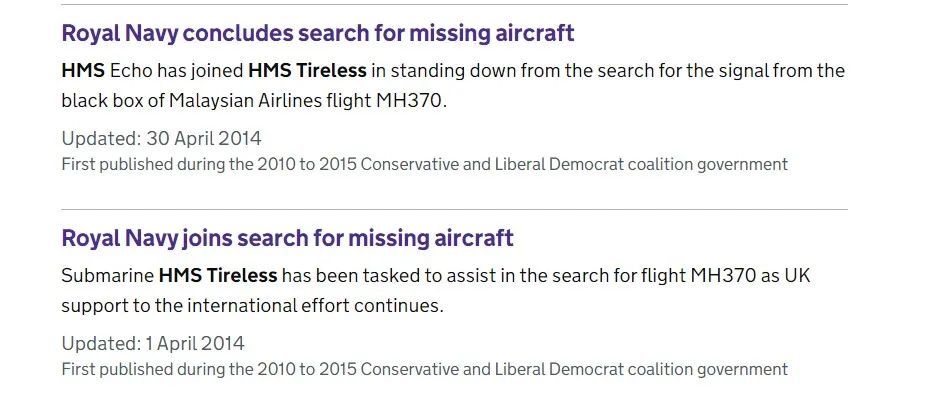Click the coalition government note under 30 April
Image resolution: width=932 pixels, height=410 pixels.
(424, 164)
